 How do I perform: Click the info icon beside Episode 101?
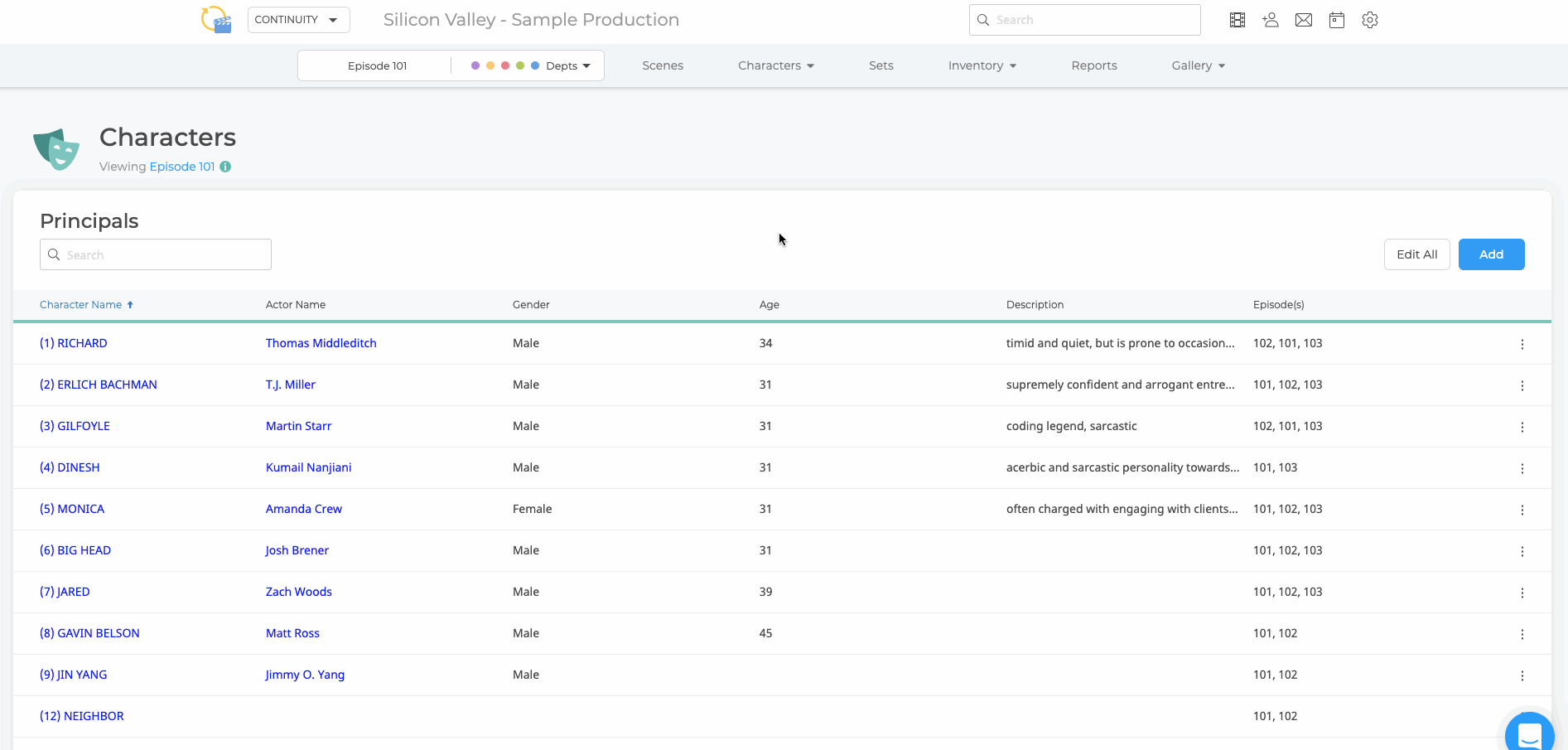225,167
